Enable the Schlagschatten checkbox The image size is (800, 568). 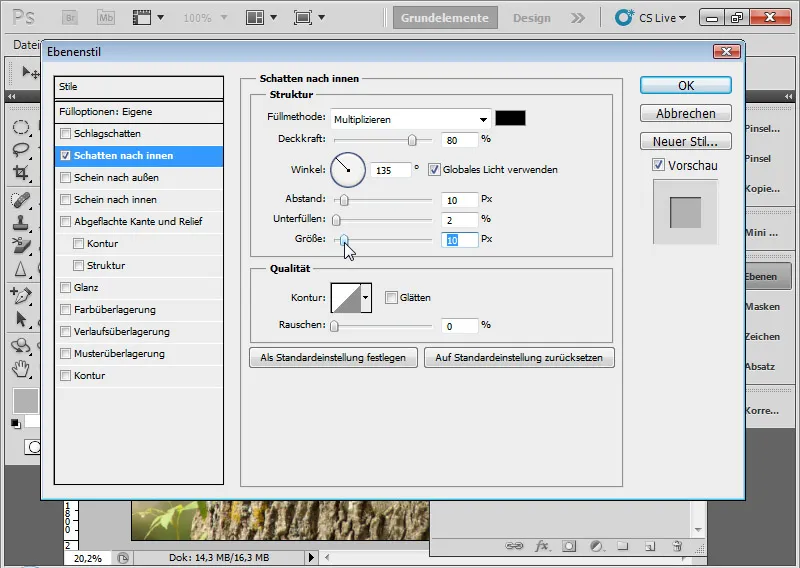coord(65,134)
